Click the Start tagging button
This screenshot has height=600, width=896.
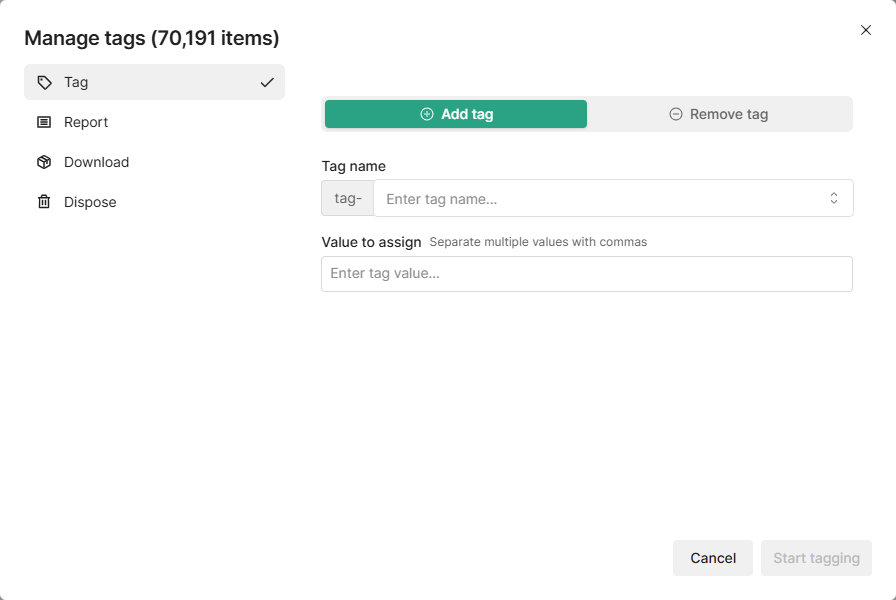coord(816,558)
